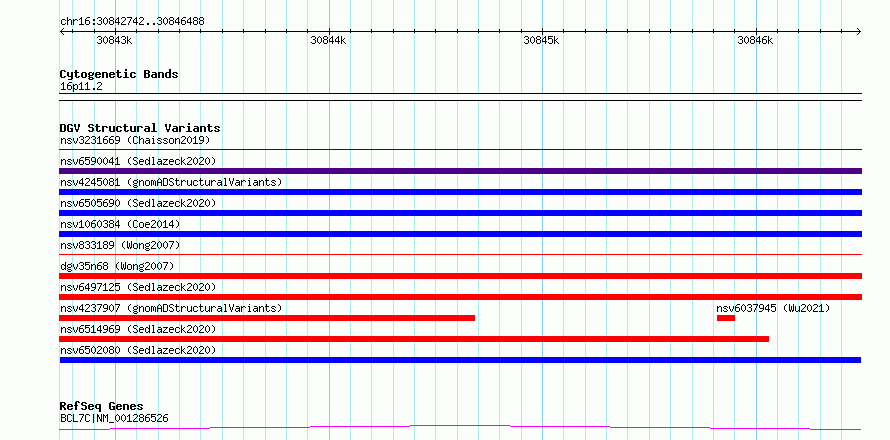
Task: Click the nsv6497125 (Sedlazeck2020) label
Action: click(x=138, y=287)
